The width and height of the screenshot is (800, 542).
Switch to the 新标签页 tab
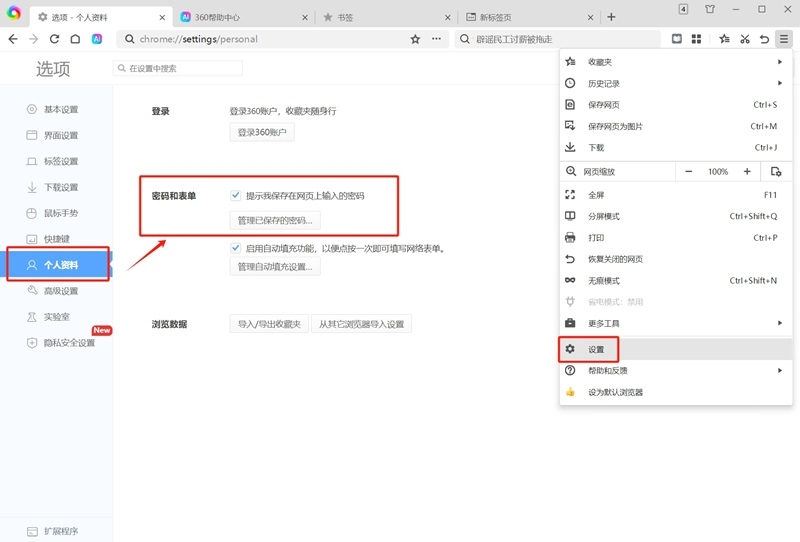coord(528,17)
